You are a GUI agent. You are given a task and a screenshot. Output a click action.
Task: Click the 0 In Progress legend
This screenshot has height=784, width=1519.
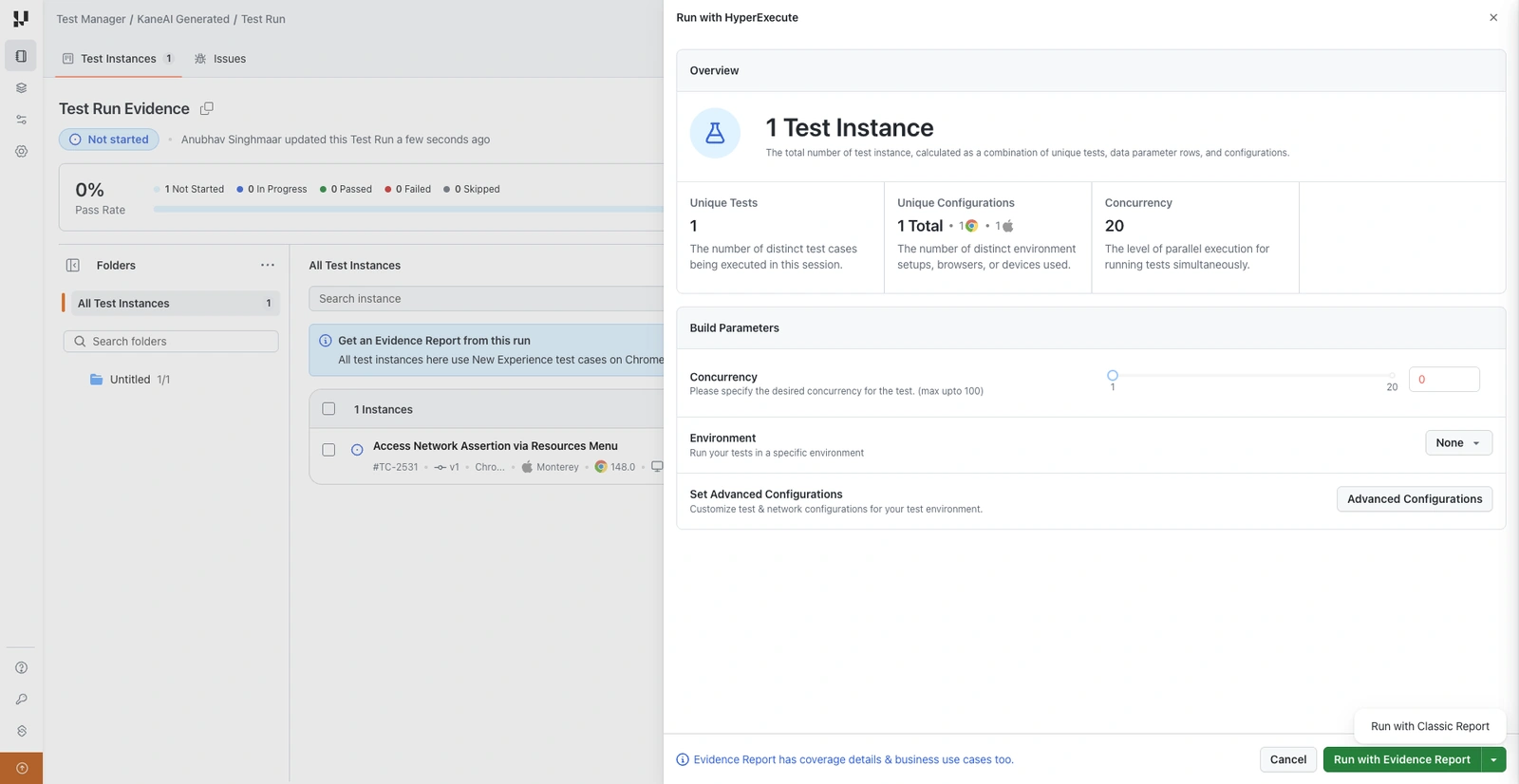click(272, 189)
